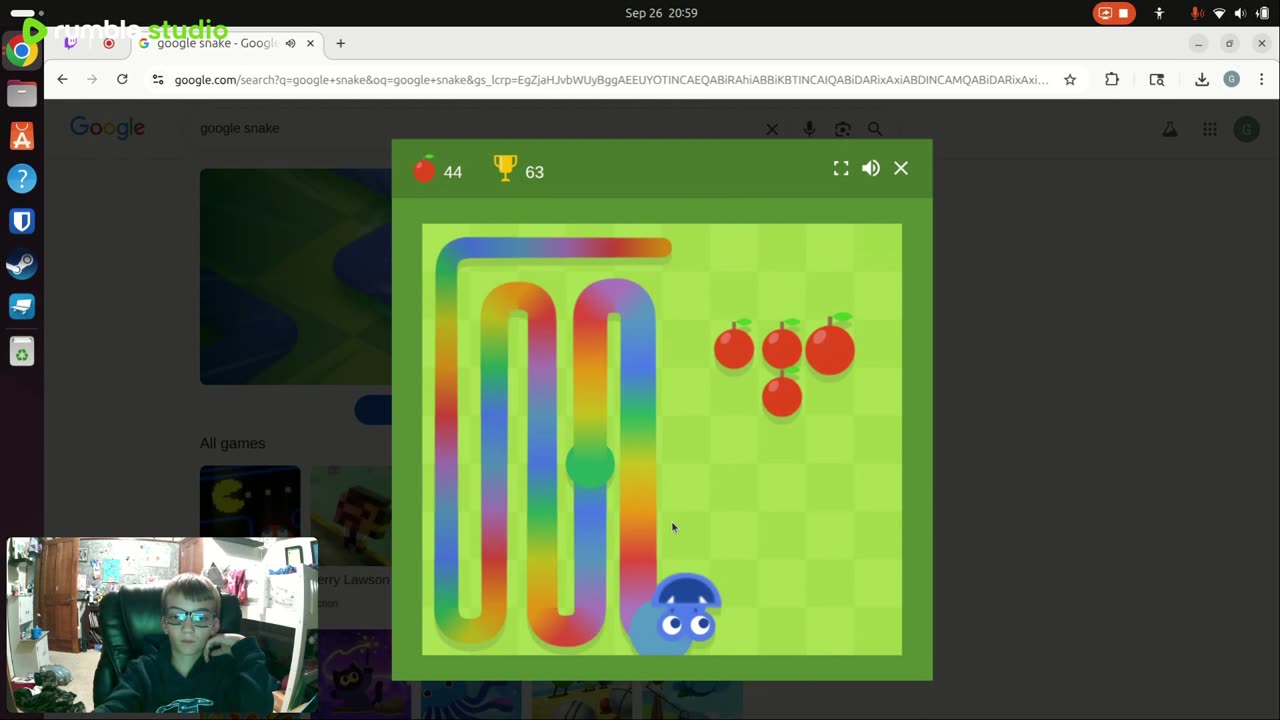The image size is (1280, 720).
Task: Click the Google logo
Action: coord(108,128)
